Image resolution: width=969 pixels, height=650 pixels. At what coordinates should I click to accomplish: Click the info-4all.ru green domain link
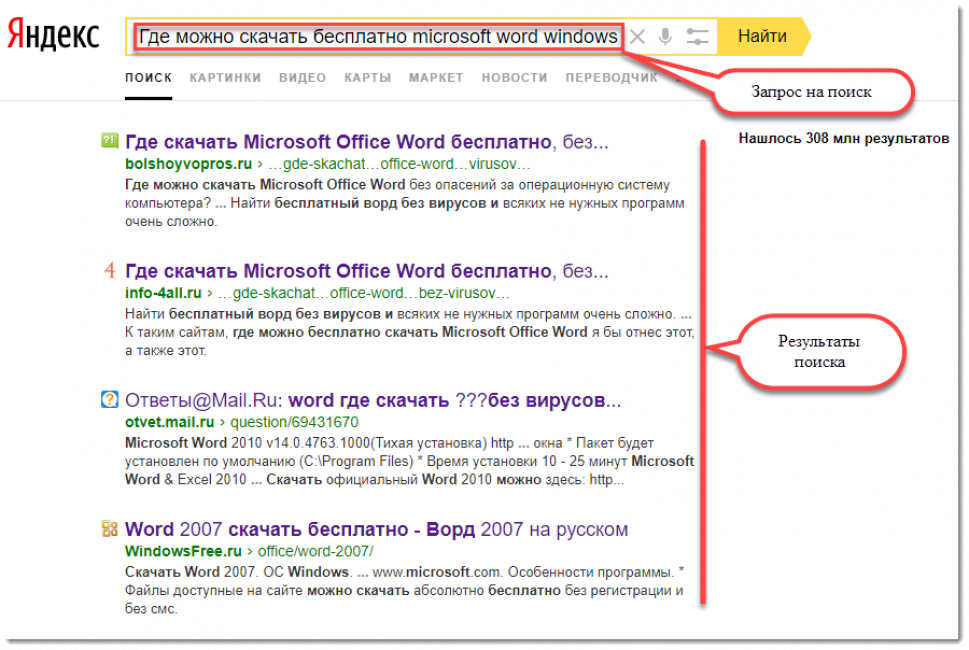tap(163, 293)
